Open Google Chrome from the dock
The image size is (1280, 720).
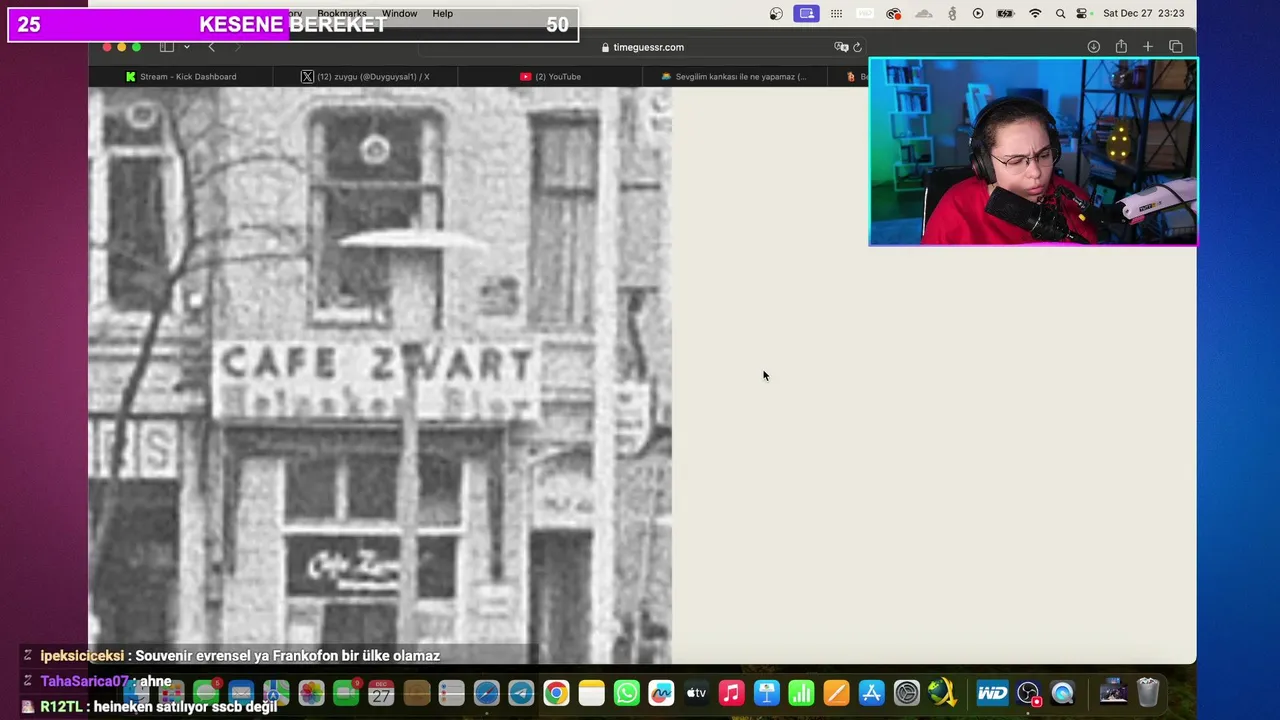[556, 693]
